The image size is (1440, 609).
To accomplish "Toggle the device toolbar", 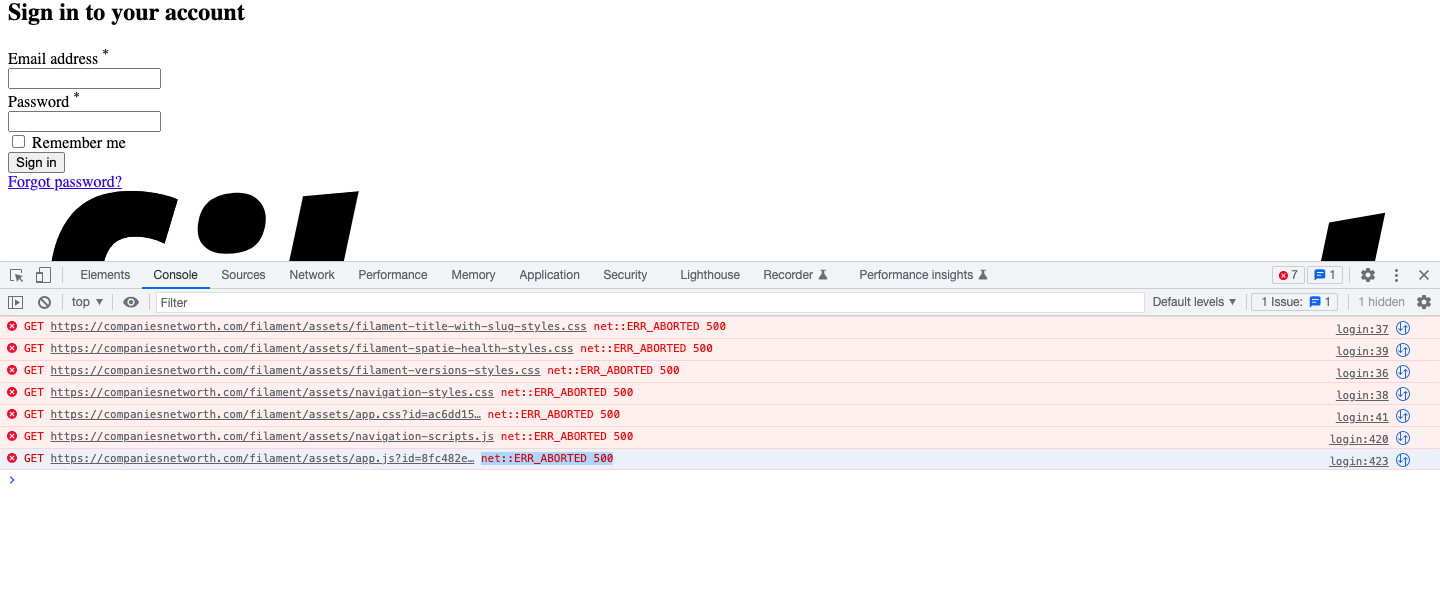I will 41,274.
